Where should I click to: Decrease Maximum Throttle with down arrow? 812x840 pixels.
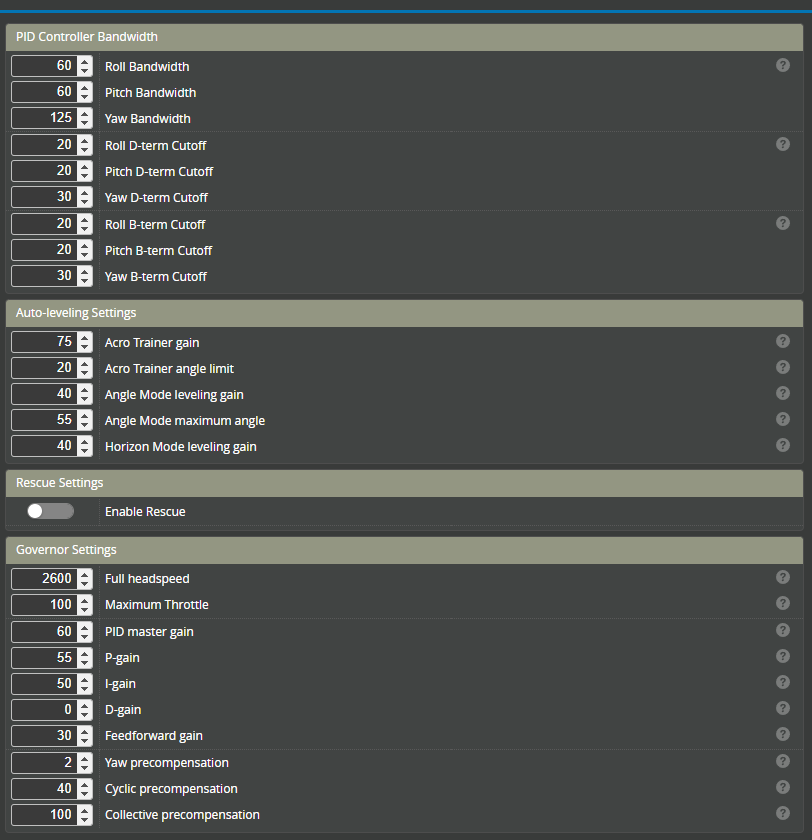(x=85, y=610)
